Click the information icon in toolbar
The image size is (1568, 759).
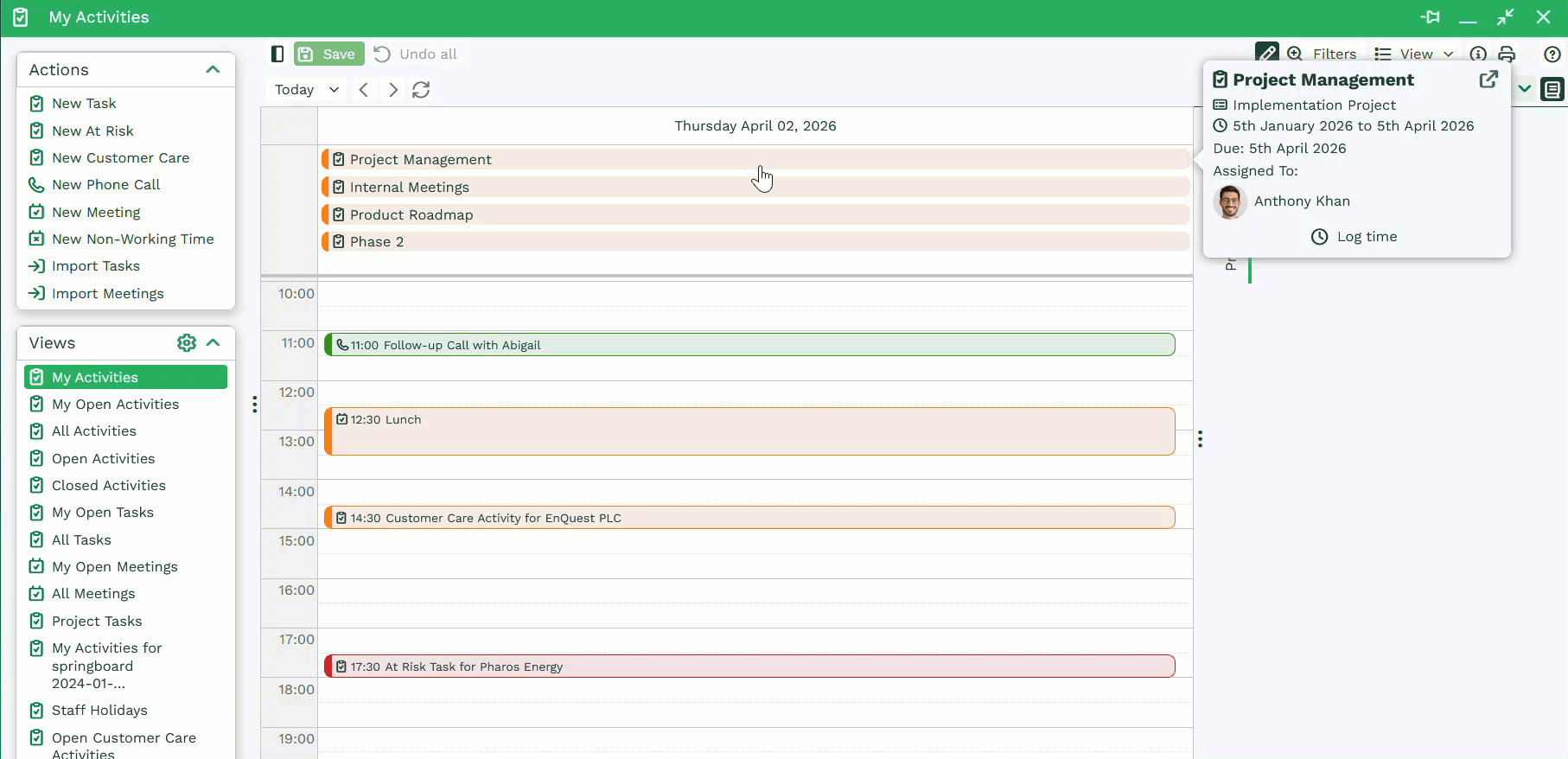coord(1478,54)
